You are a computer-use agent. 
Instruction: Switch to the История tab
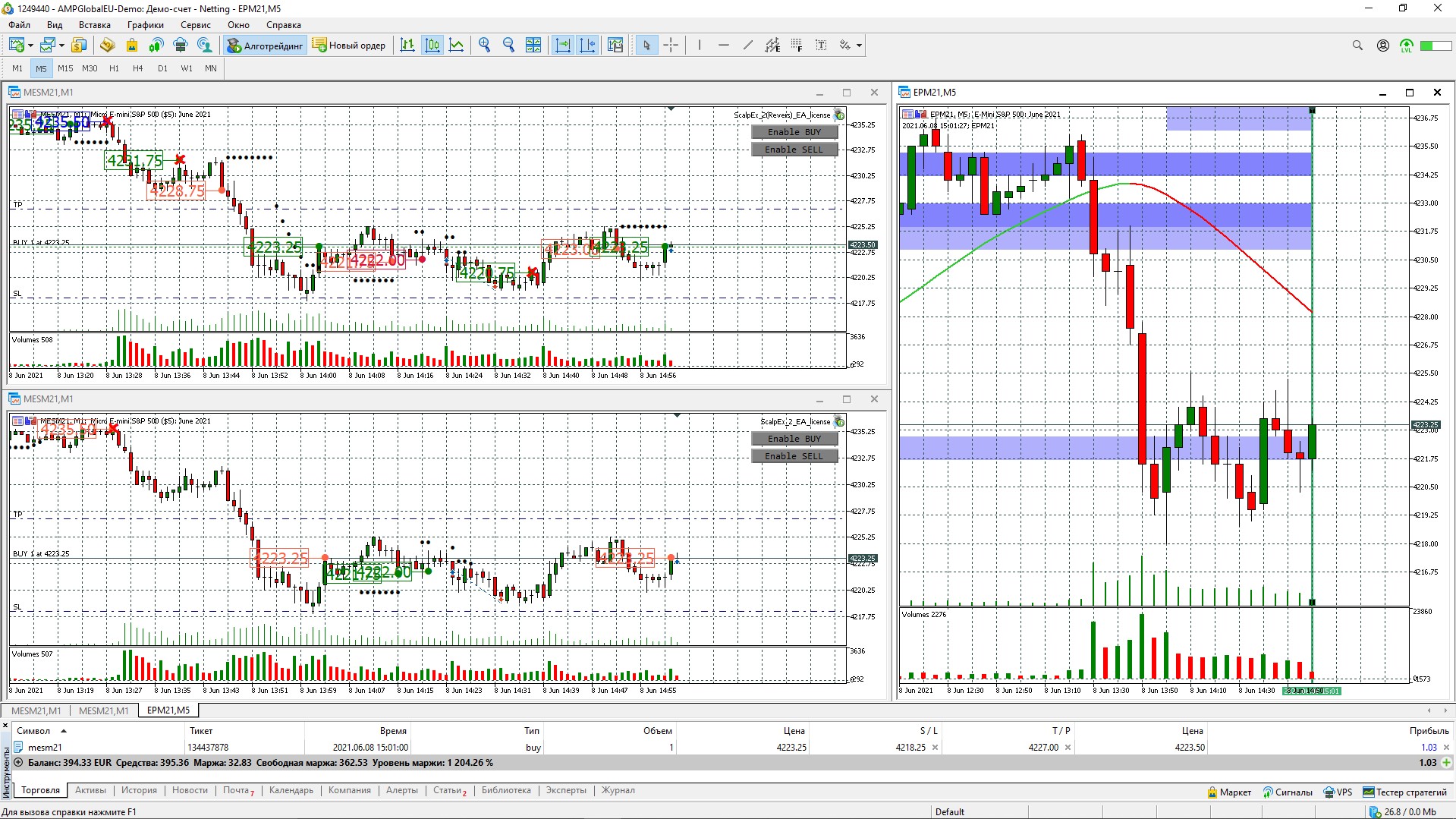pos(139,790)
